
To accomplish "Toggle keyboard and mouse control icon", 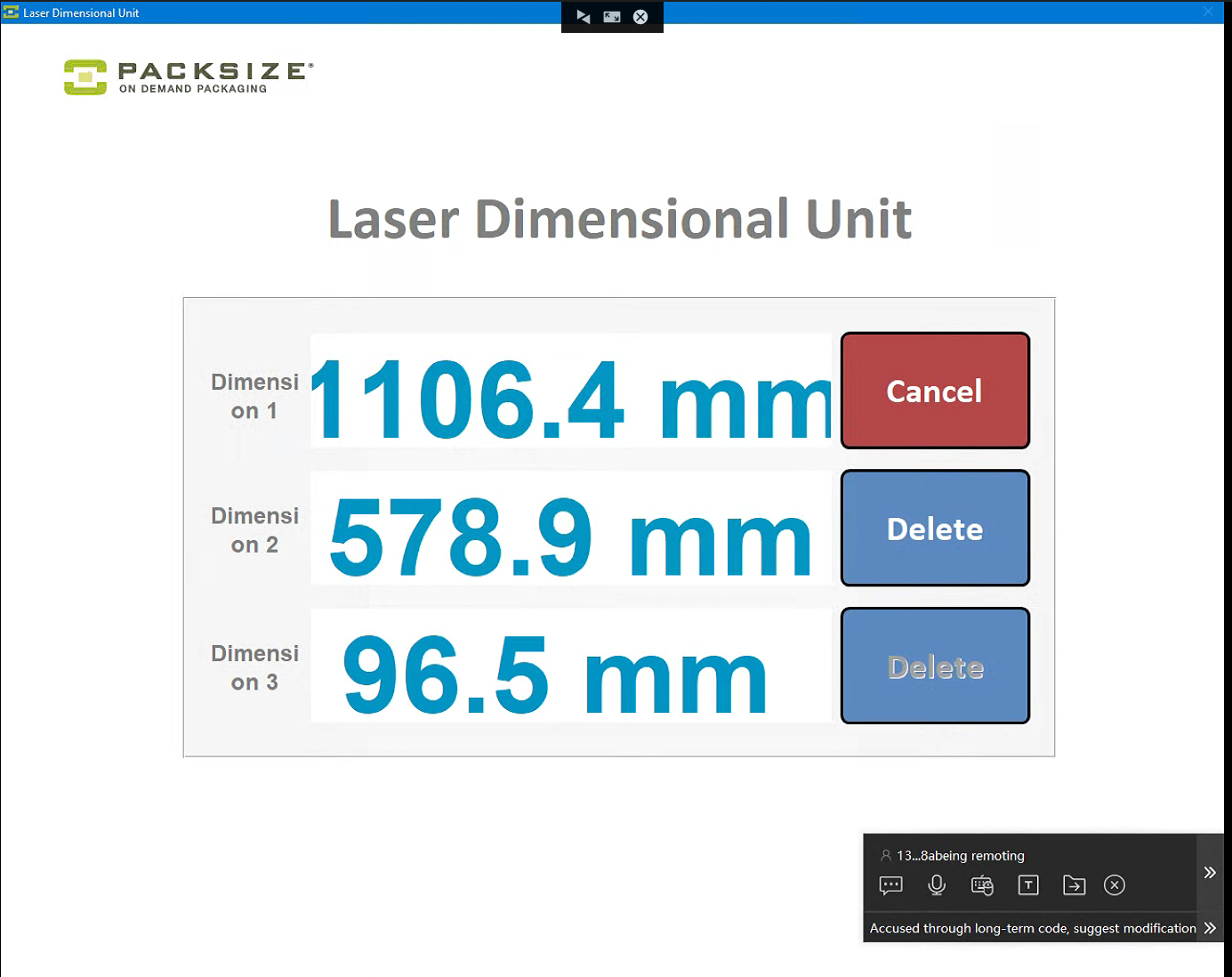I will [982, 885].
